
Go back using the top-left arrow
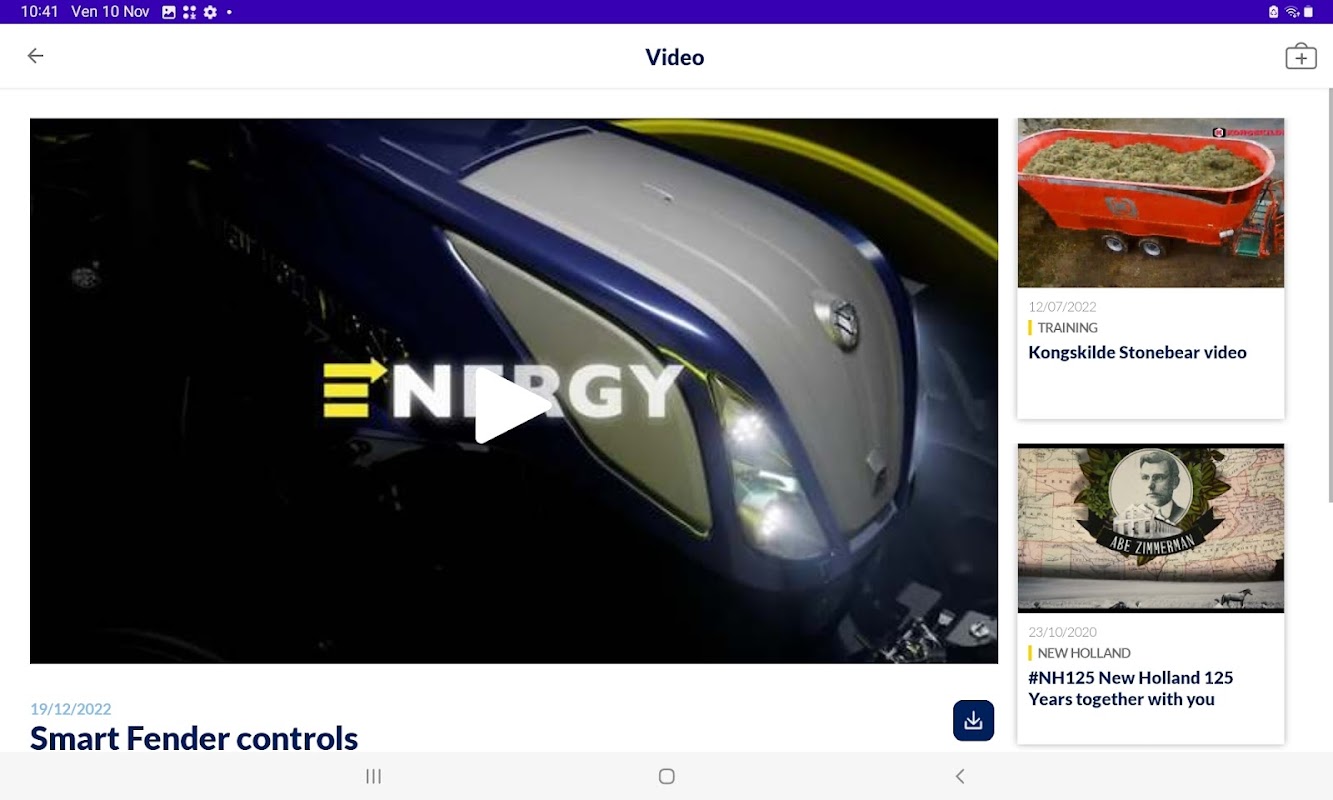click(36, 56)
